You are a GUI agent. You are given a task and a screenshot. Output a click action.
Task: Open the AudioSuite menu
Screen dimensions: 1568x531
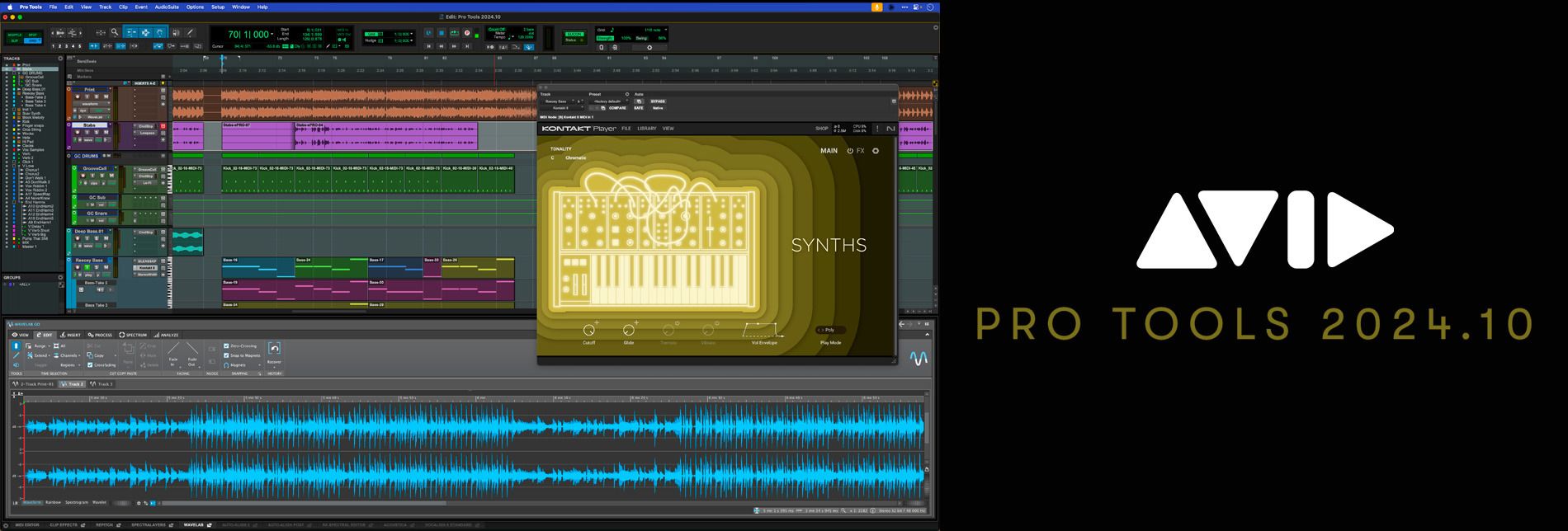click(167, 7)
